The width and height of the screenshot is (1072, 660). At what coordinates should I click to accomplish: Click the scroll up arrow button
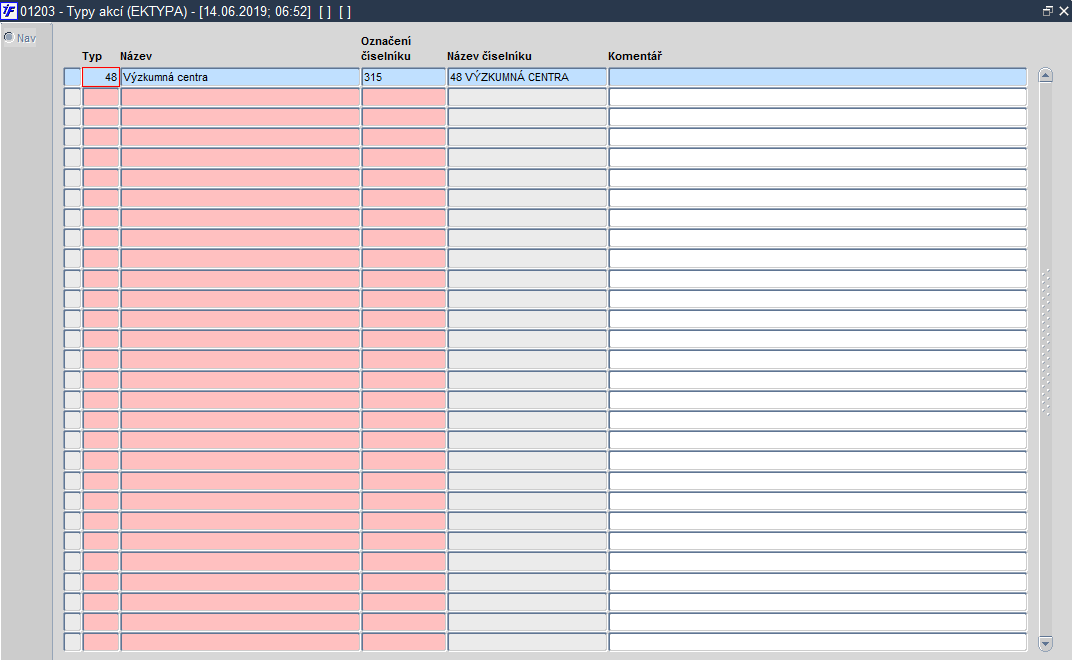1045,75
